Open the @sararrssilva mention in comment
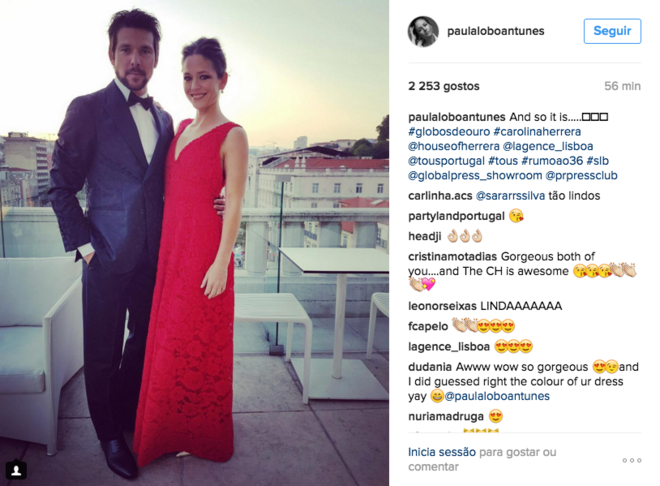The height and width of the screenshot is (486, 660). [x=510, y=196]
